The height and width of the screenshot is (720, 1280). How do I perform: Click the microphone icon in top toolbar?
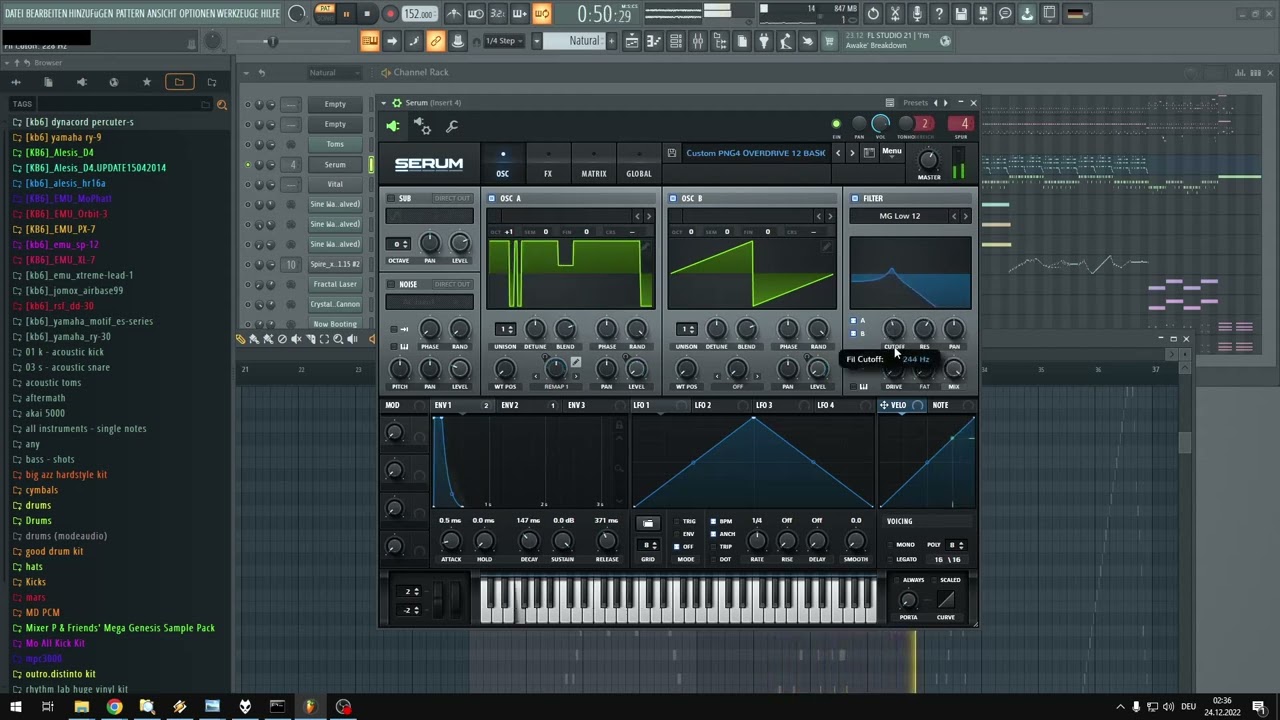click(918, 14)
